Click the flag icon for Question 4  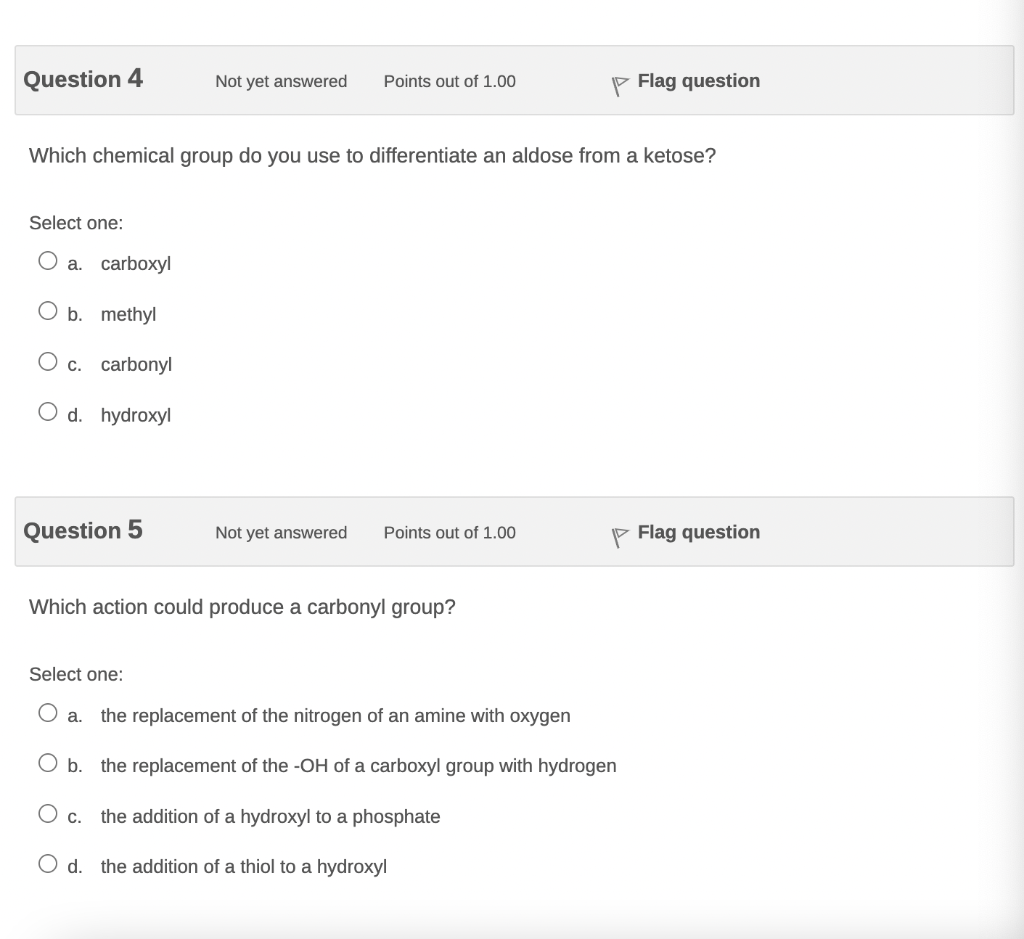pyautogui.click(x=620, y=85)
